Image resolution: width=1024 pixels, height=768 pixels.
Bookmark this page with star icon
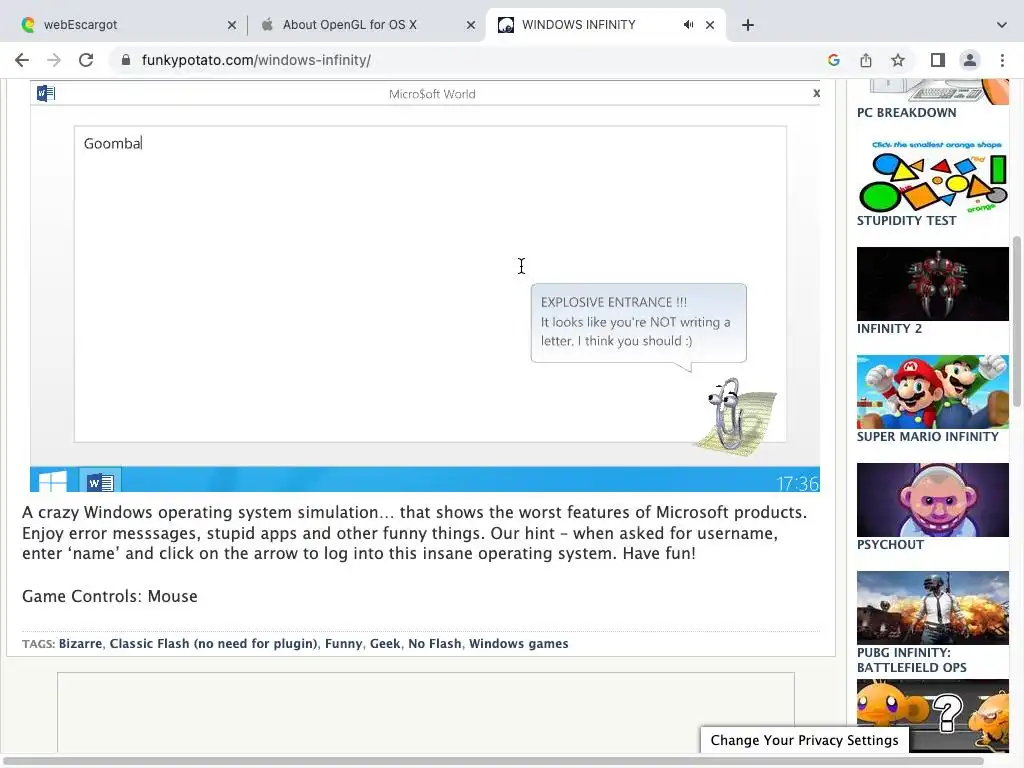898,60
